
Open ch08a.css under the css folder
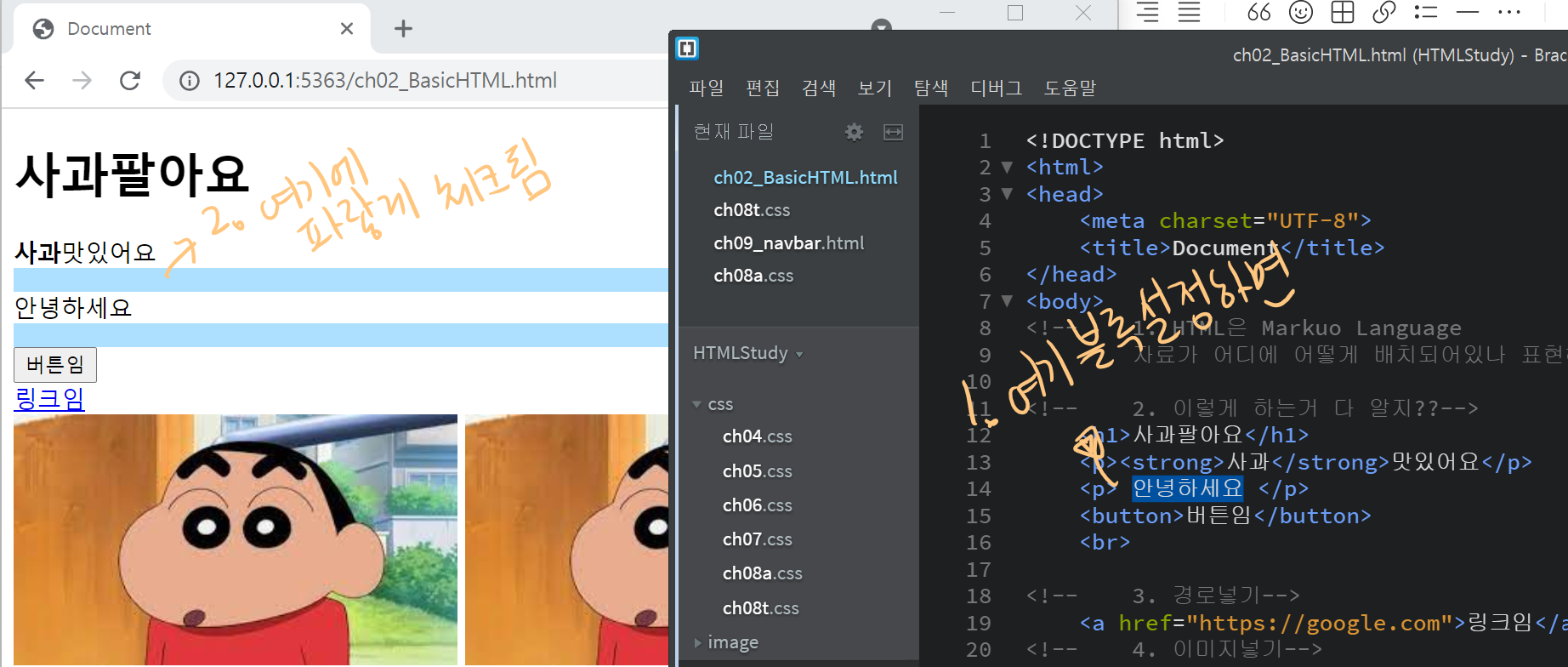point(762,573)
